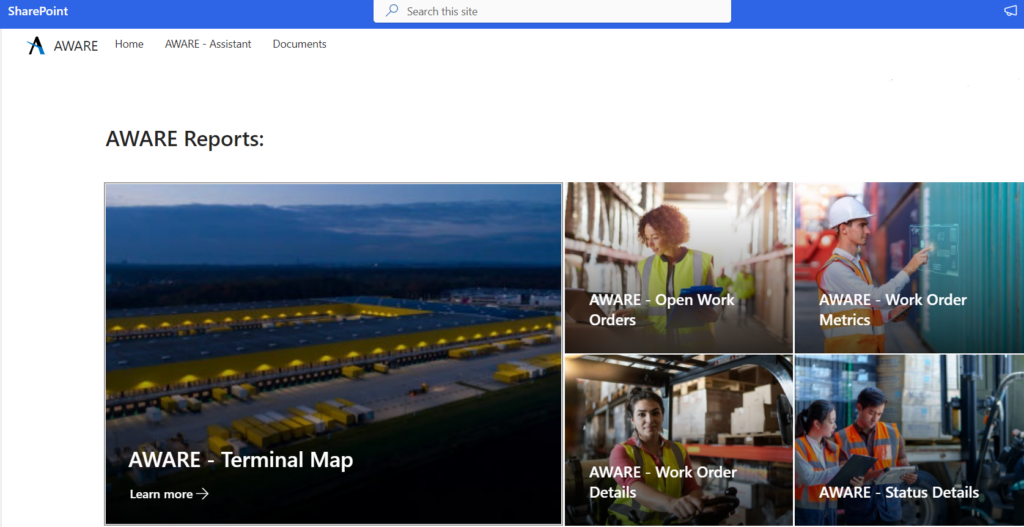Click the SharePoint app title
The width and height of the screenshot is (1024, 527).
[38, 11]
